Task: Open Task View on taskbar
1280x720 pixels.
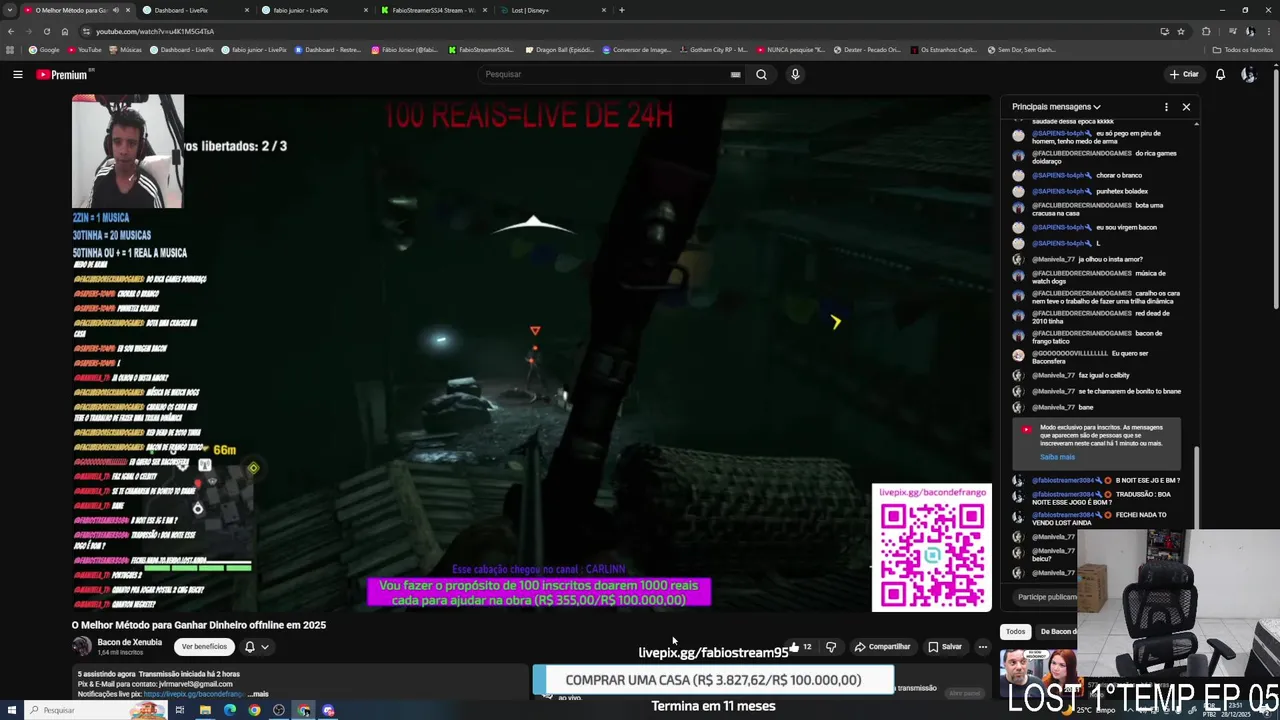Action: point(180,710)
